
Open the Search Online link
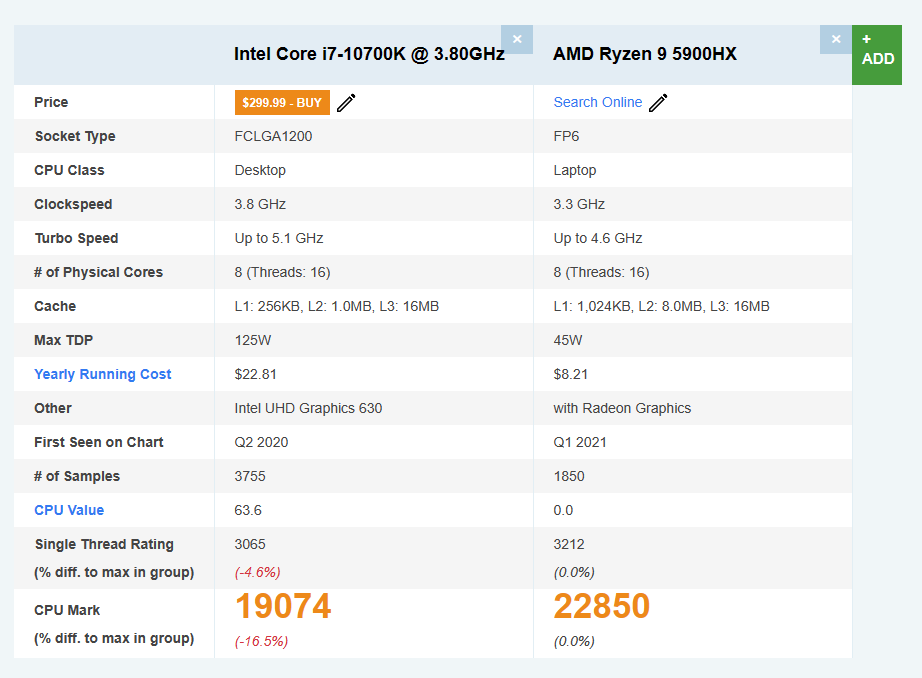tap(597, 102)
